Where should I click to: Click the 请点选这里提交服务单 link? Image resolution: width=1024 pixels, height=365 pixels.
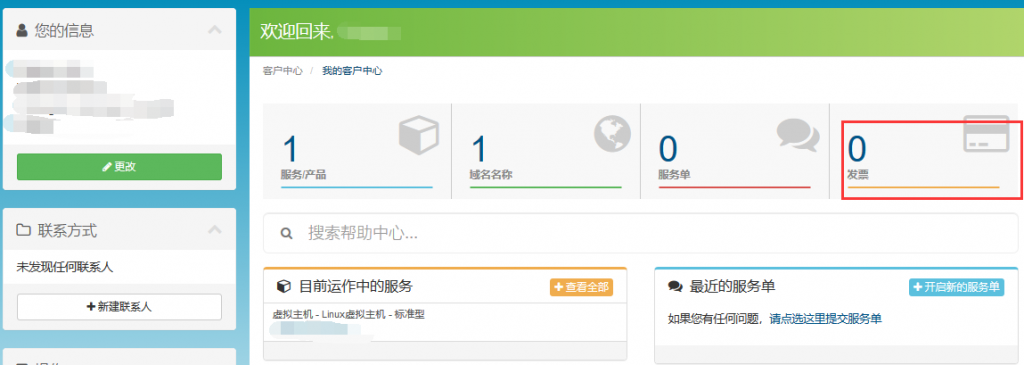825,319
